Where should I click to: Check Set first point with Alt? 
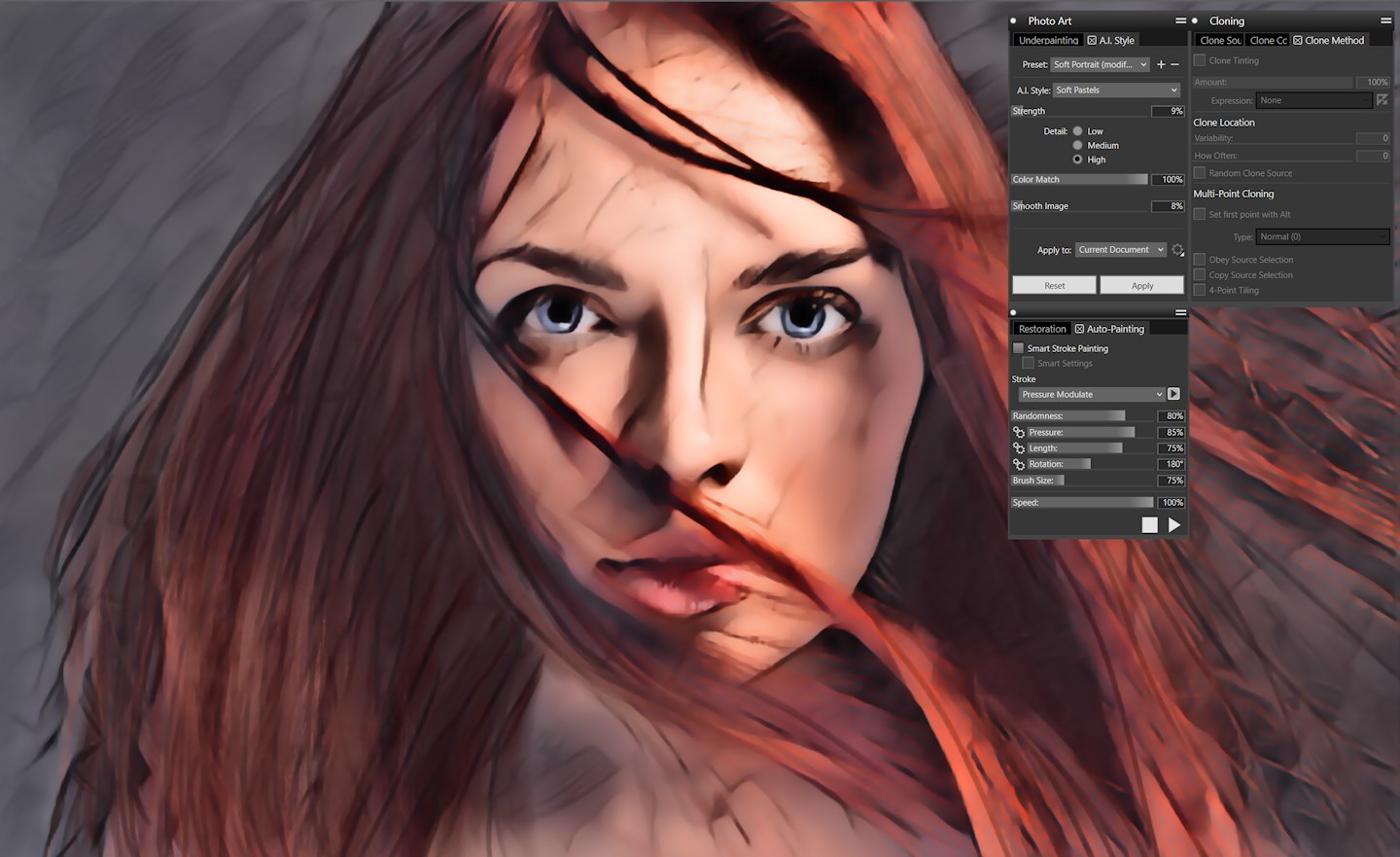click(1200, 214)
